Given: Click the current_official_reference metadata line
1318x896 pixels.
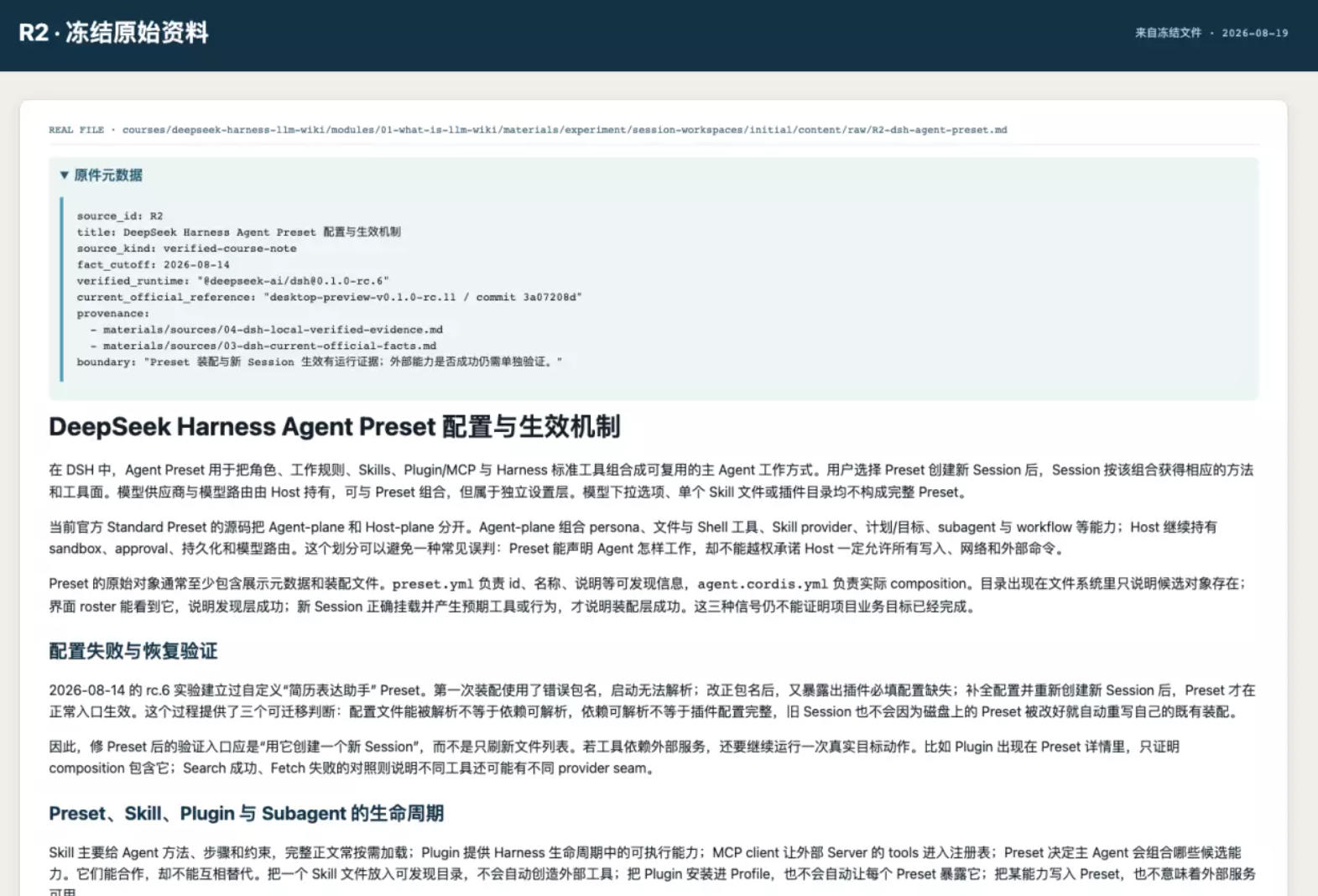Looking at the screenshot, I should [x=329, y=297].
